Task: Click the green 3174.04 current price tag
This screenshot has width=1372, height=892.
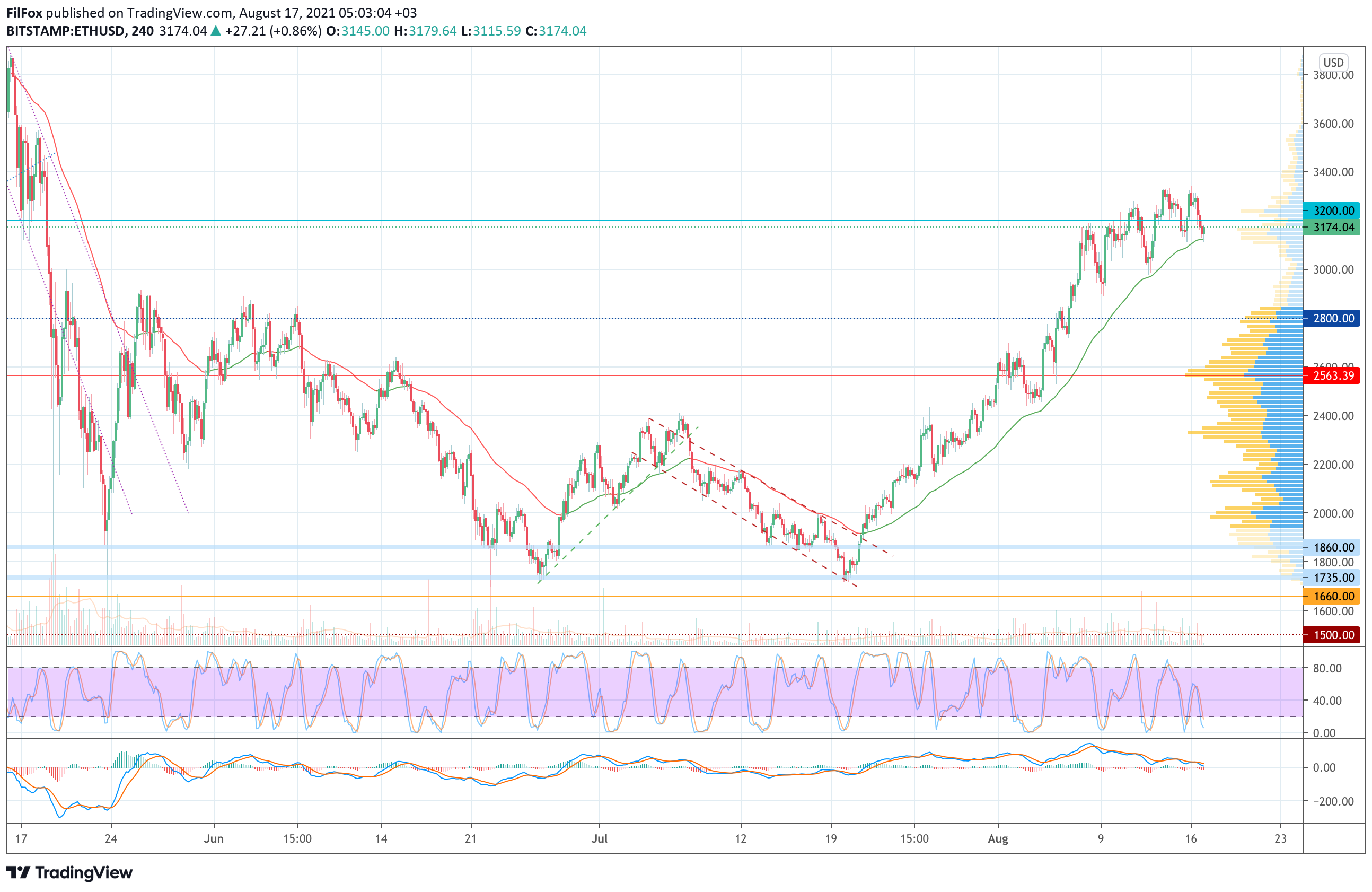Action: [1332, 227]
